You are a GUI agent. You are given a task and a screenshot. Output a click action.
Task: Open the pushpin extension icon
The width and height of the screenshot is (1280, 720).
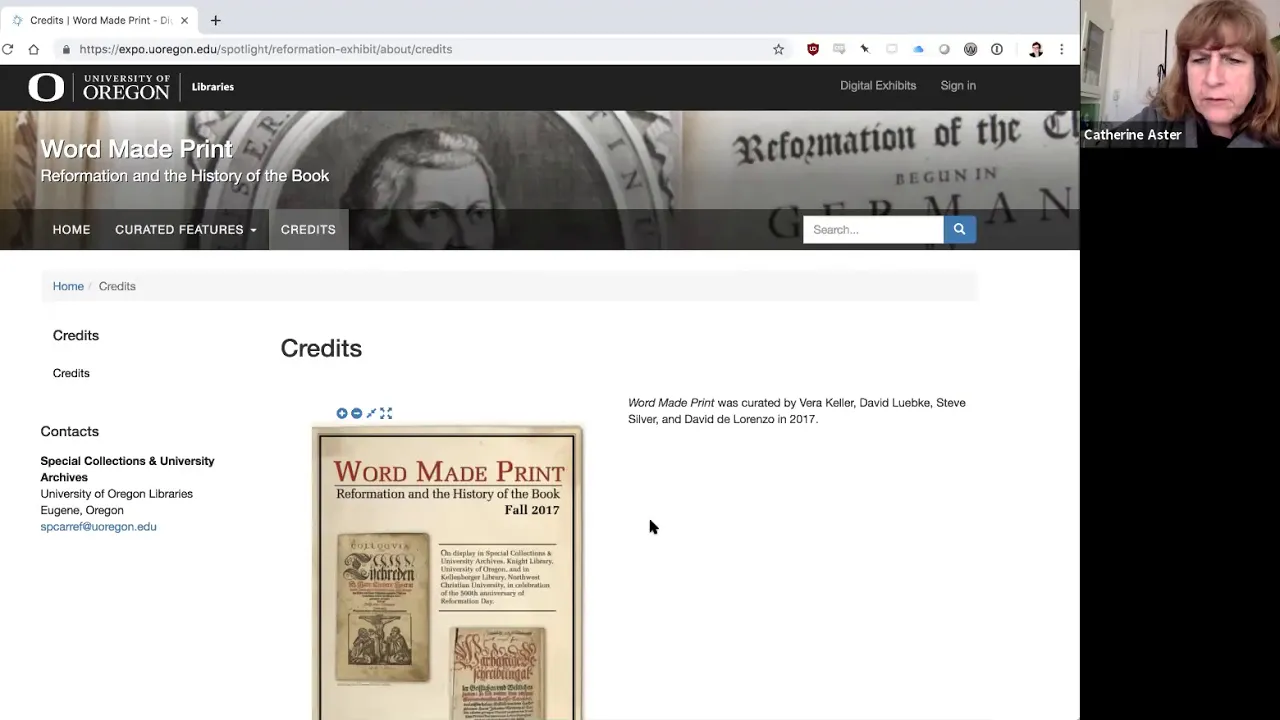(865, 49)
